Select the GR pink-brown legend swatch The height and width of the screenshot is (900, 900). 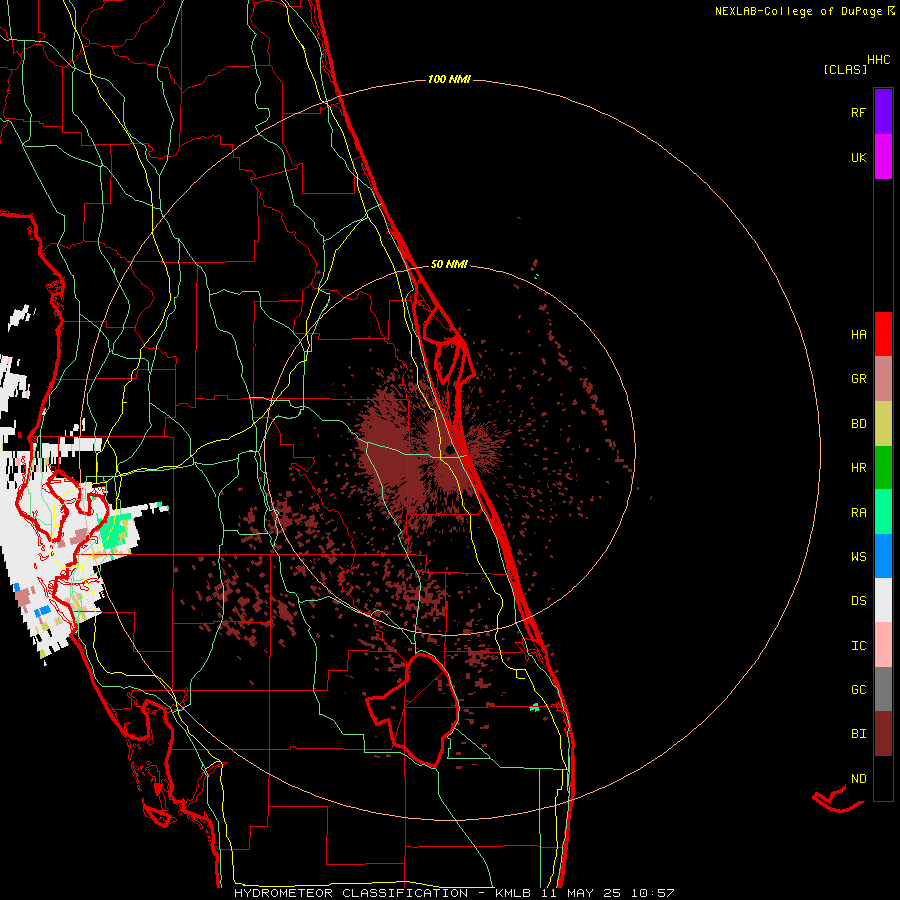[x=883, y=379]
